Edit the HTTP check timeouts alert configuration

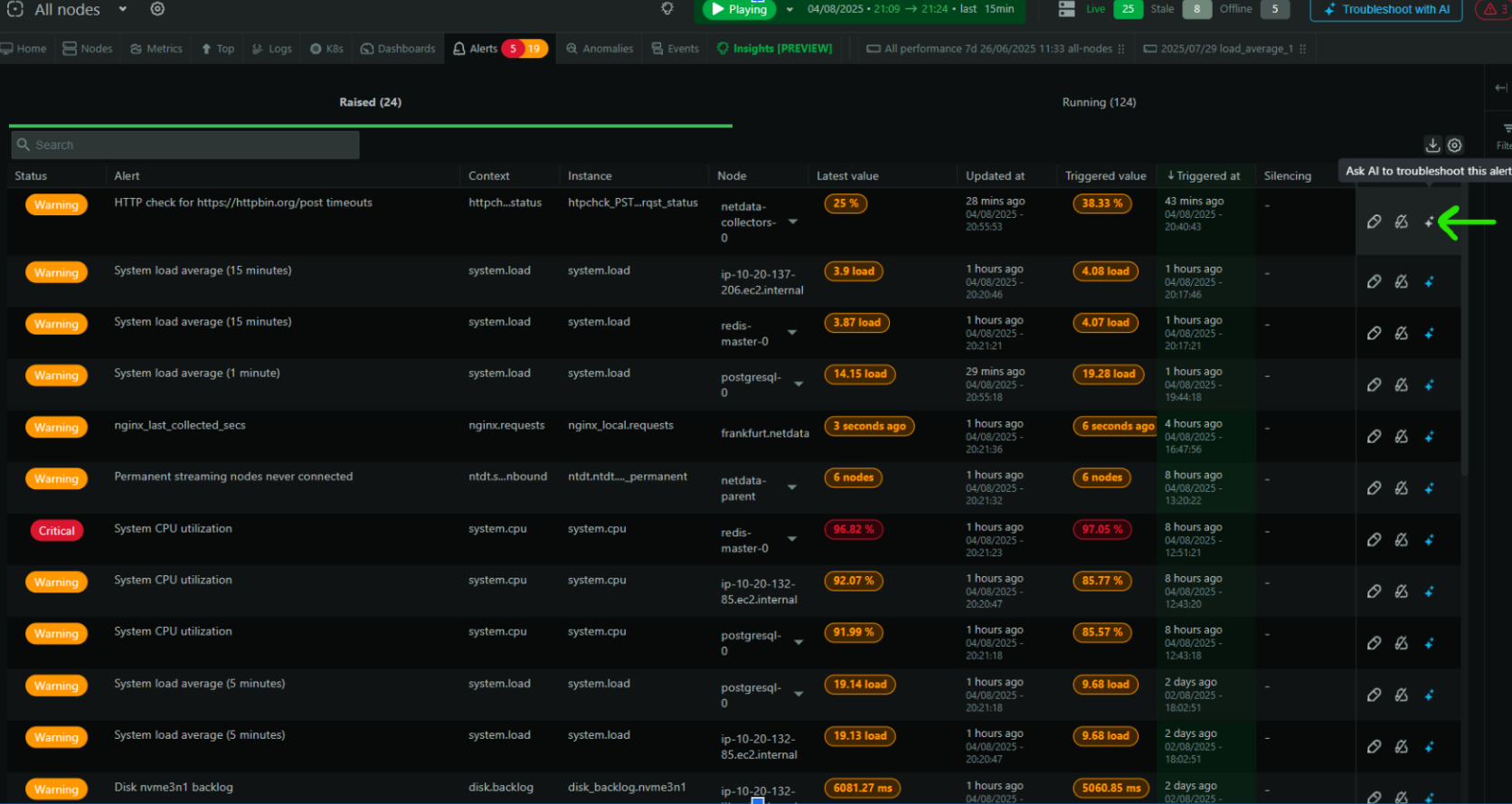[x=1374, y=222]
